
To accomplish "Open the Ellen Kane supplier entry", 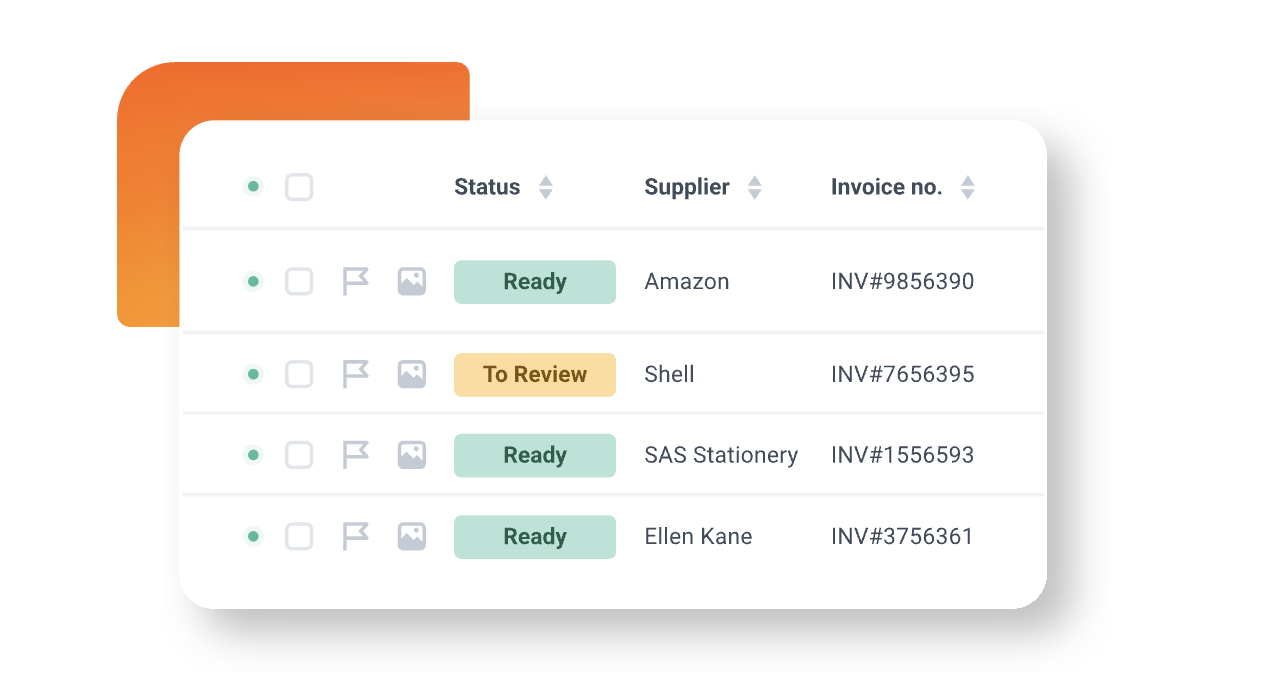I will 698,536.
